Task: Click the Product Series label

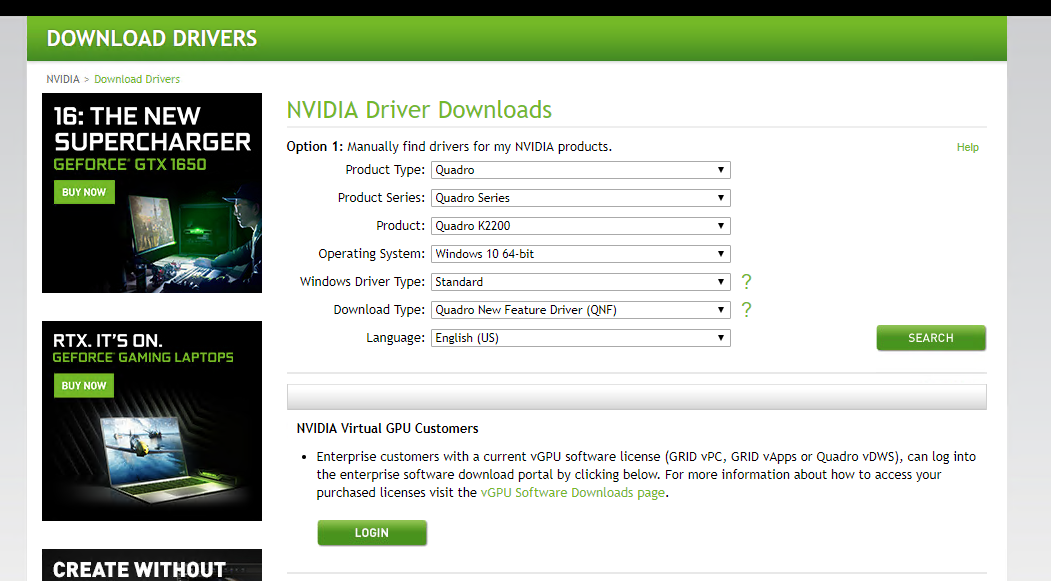Action: [381, 198]
